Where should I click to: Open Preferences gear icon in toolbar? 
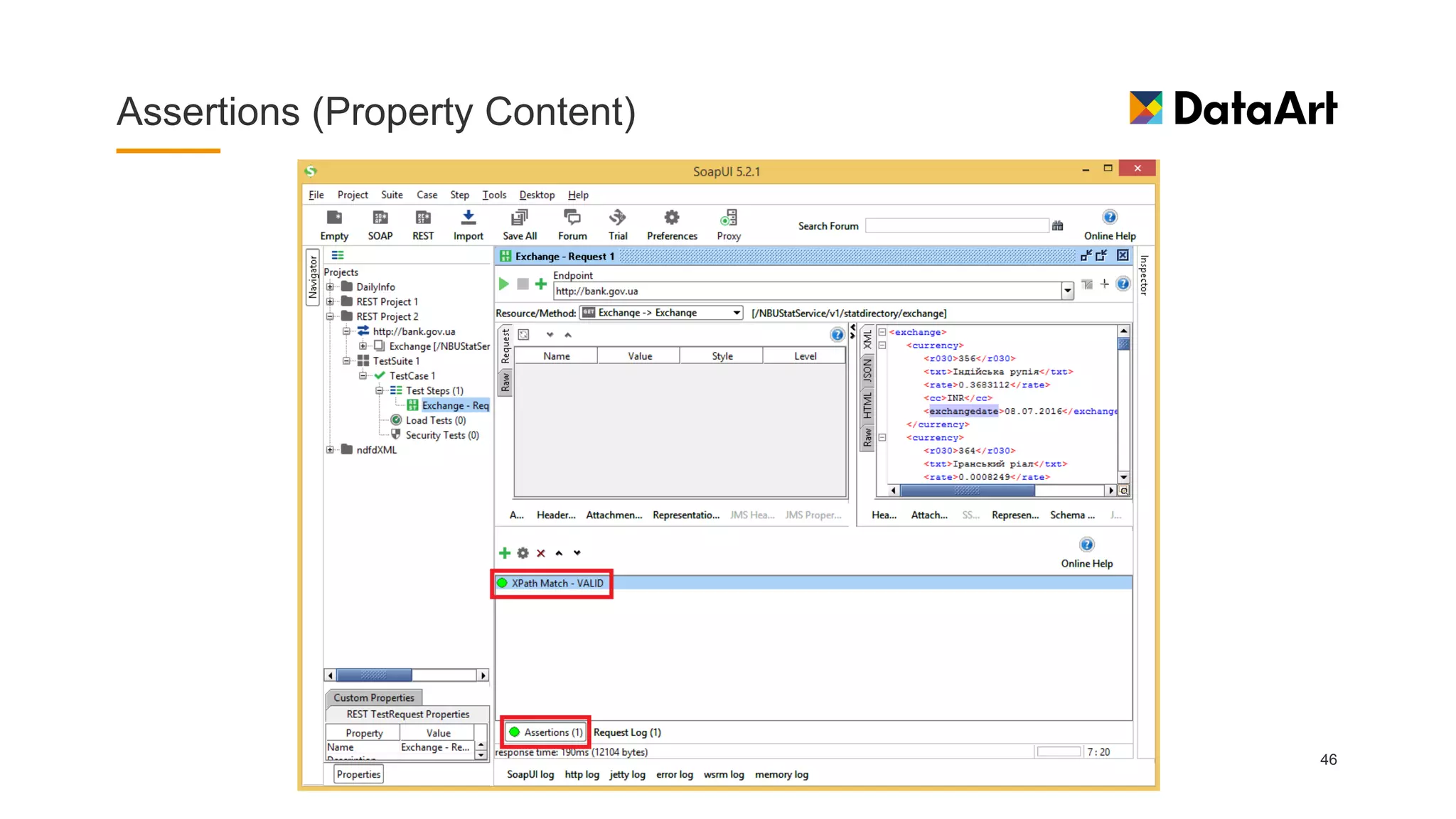pos(671,218)
